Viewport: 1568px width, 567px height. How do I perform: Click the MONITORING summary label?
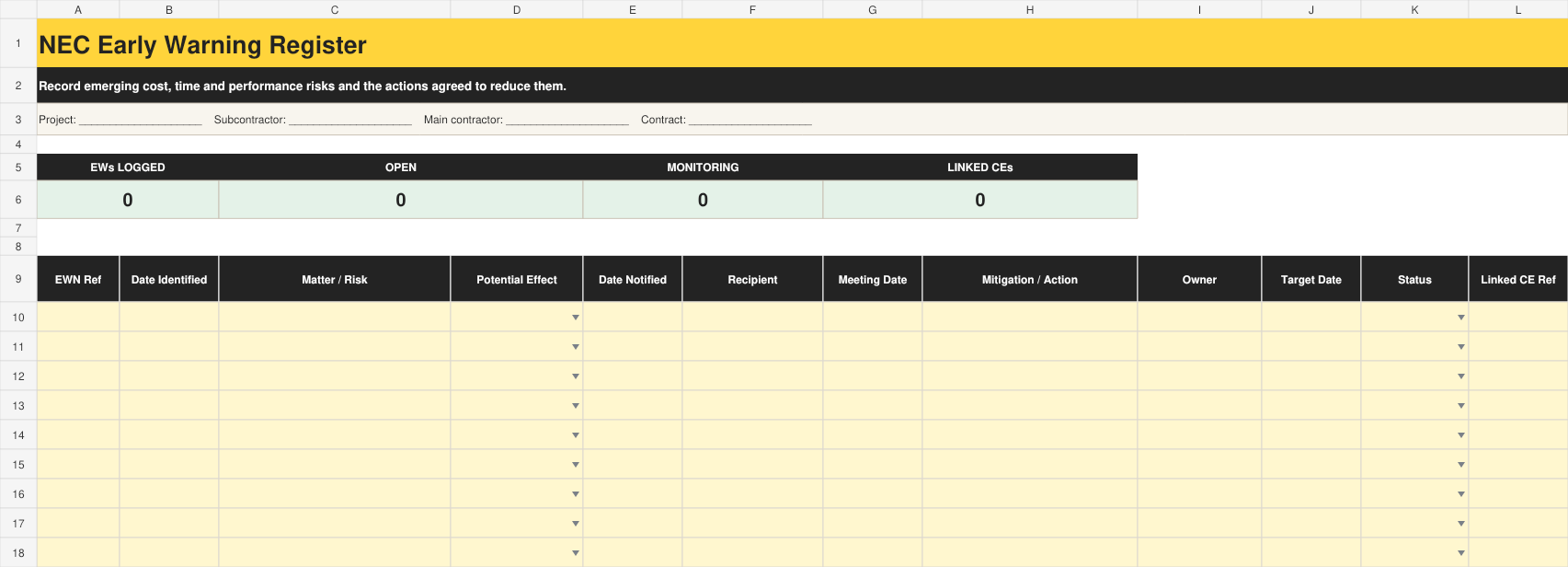click(703, 168)
